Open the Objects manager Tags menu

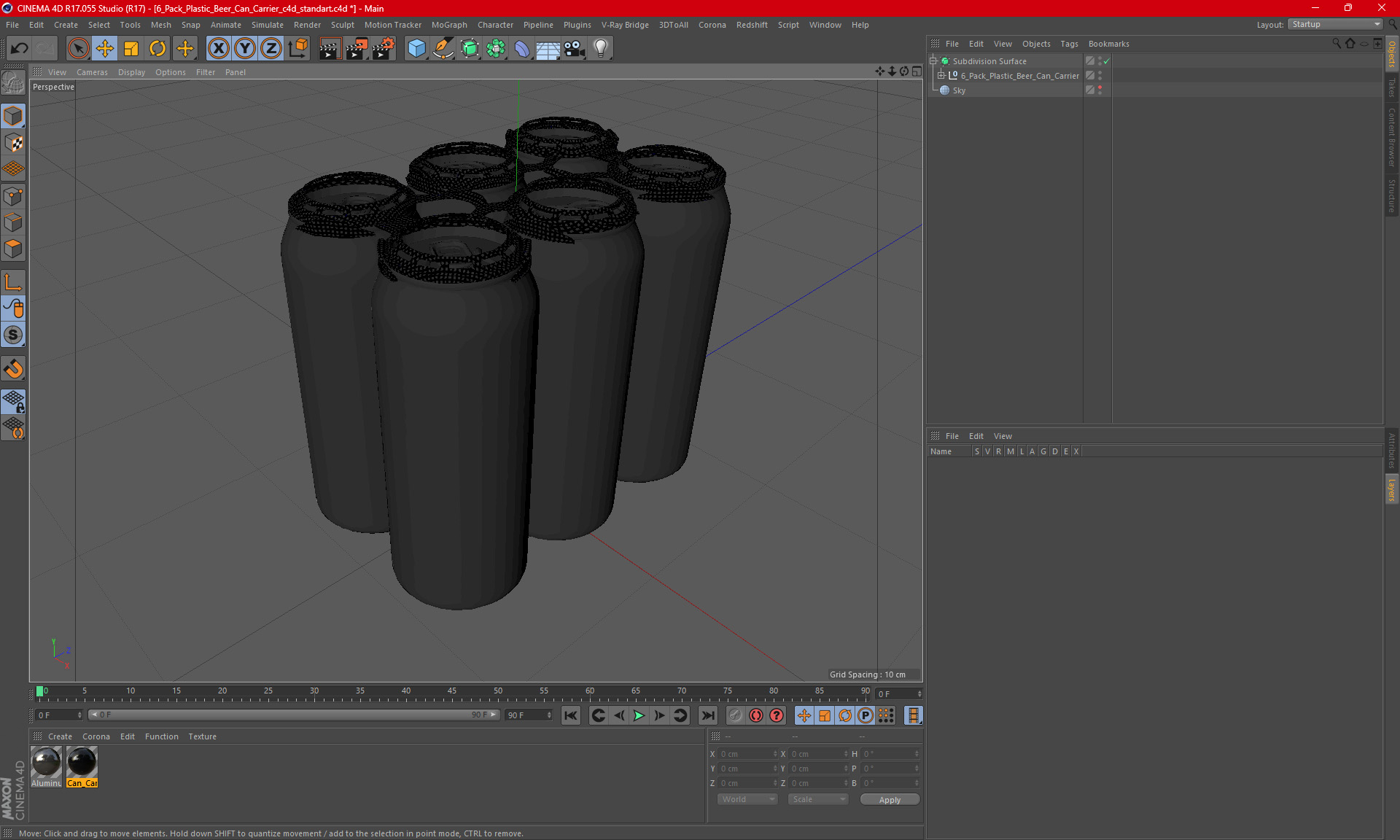(1069, 44)
